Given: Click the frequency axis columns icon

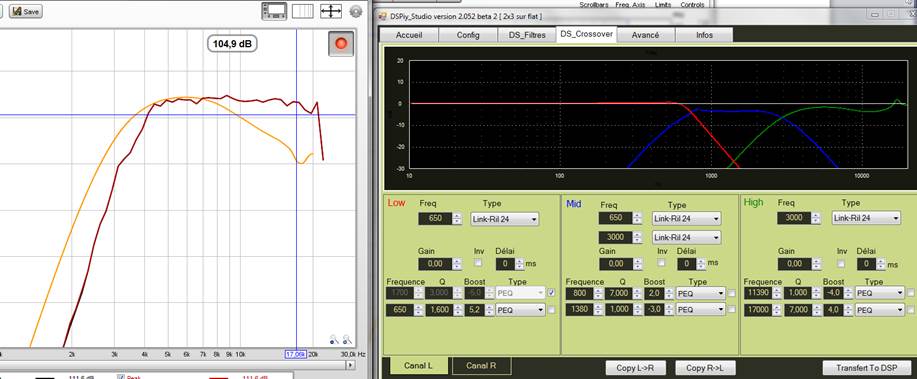Looking at the screenshot, I should (x=302, y=11).
